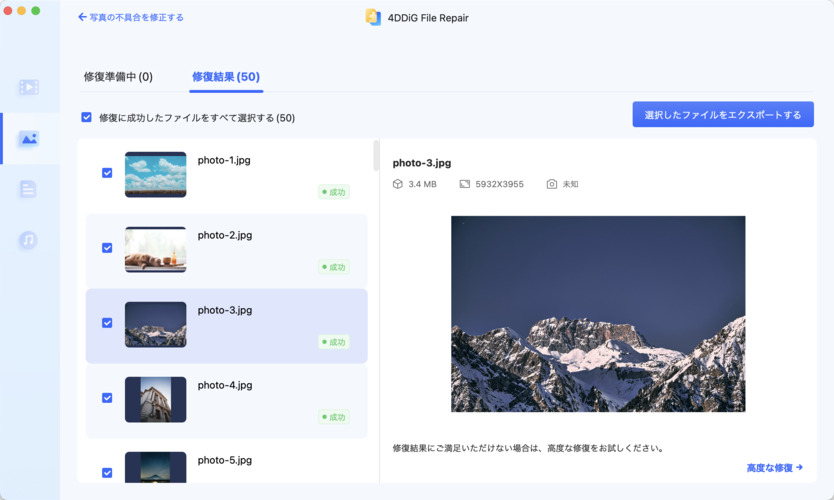Uncheck the photo-2.jpg checkbox

107,248
